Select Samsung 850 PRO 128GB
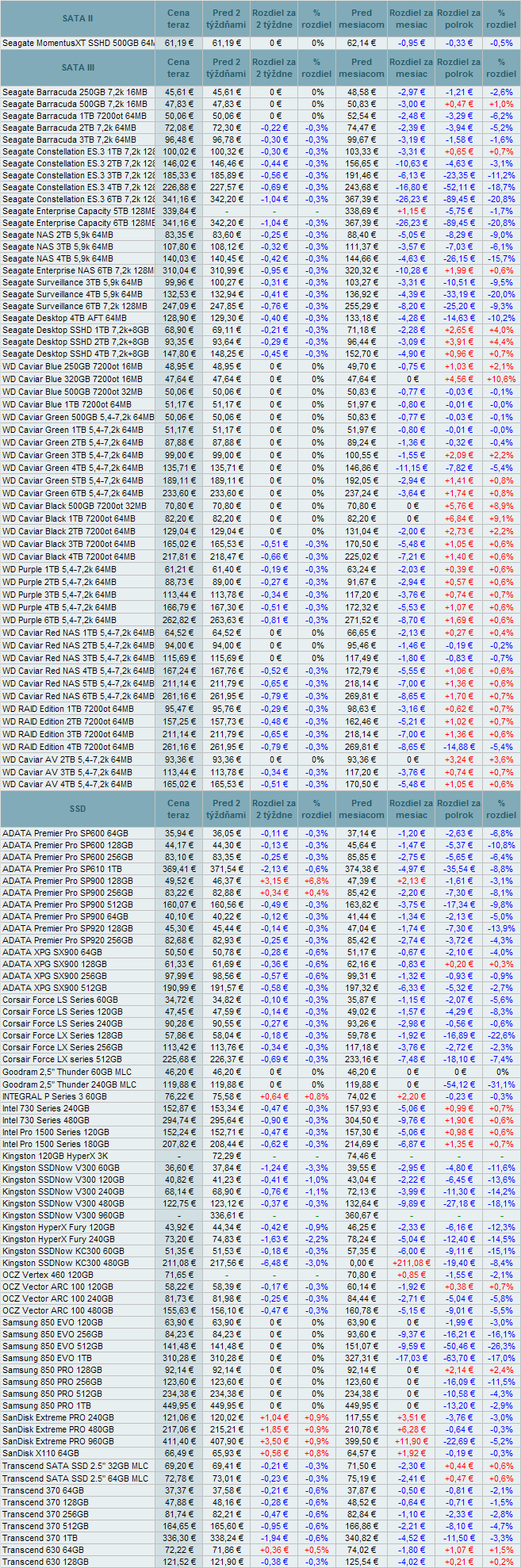 (52, 1370)
